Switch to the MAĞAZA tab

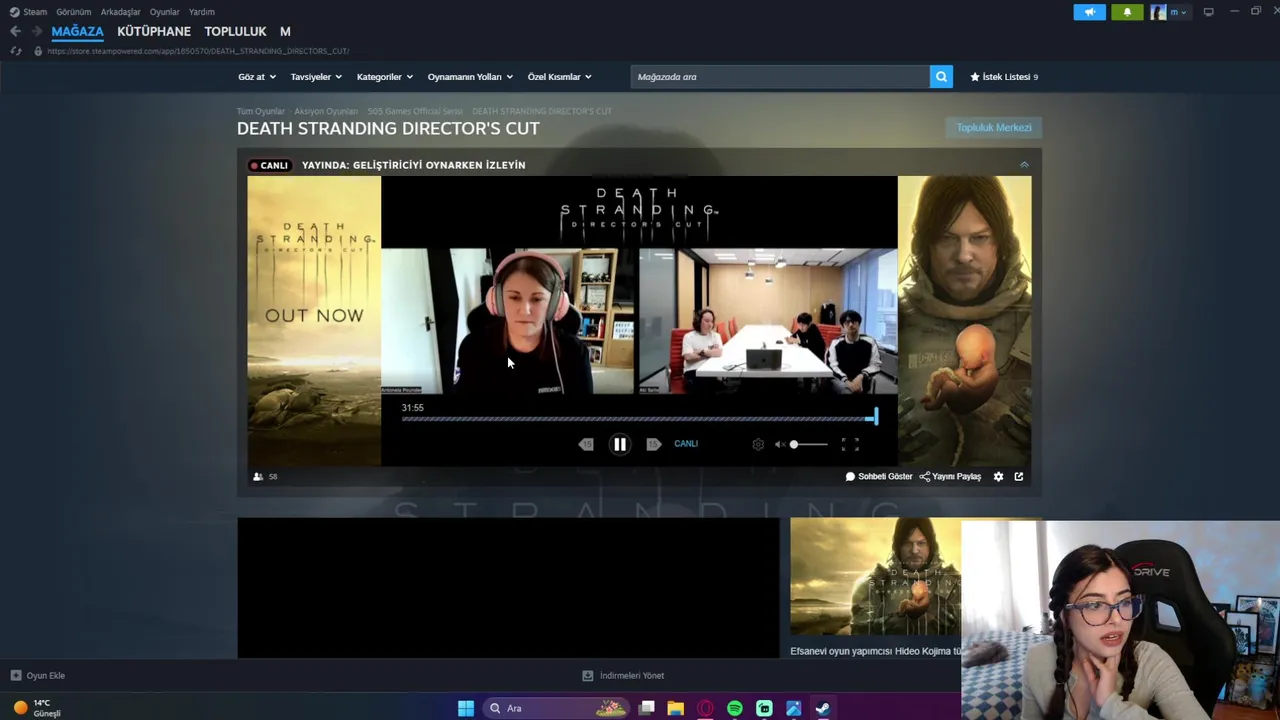pos(77,31)
